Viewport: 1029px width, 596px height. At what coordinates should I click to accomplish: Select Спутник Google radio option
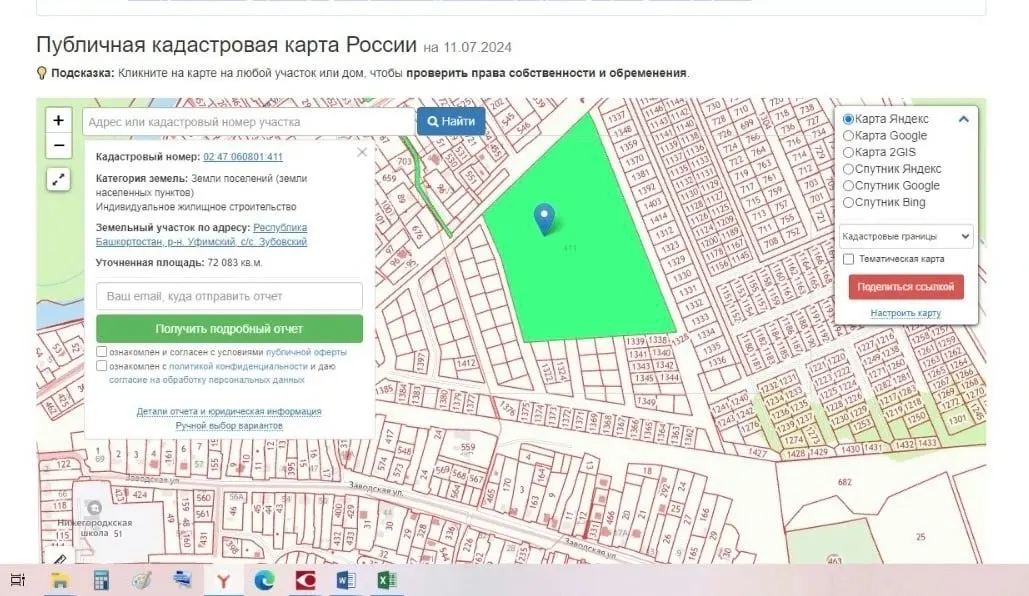(x=848, y=186)
